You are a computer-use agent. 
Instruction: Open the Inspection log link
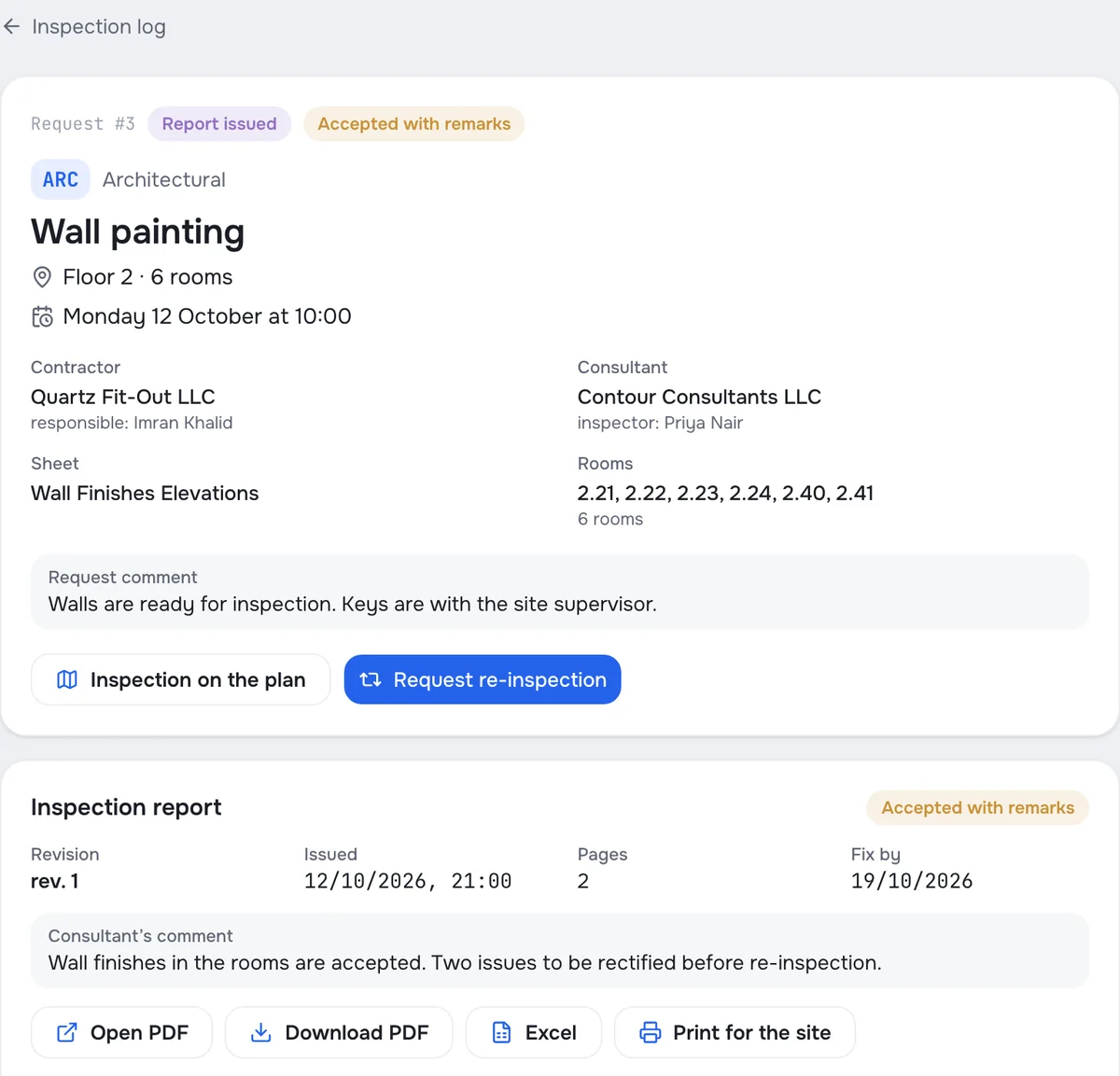point(99,27)
